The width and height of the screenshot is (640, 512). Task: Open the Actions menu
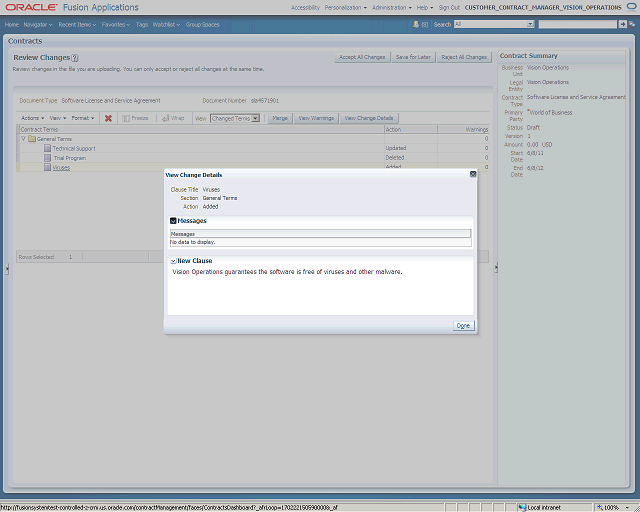pyautogui.click(x=32, y=118)
